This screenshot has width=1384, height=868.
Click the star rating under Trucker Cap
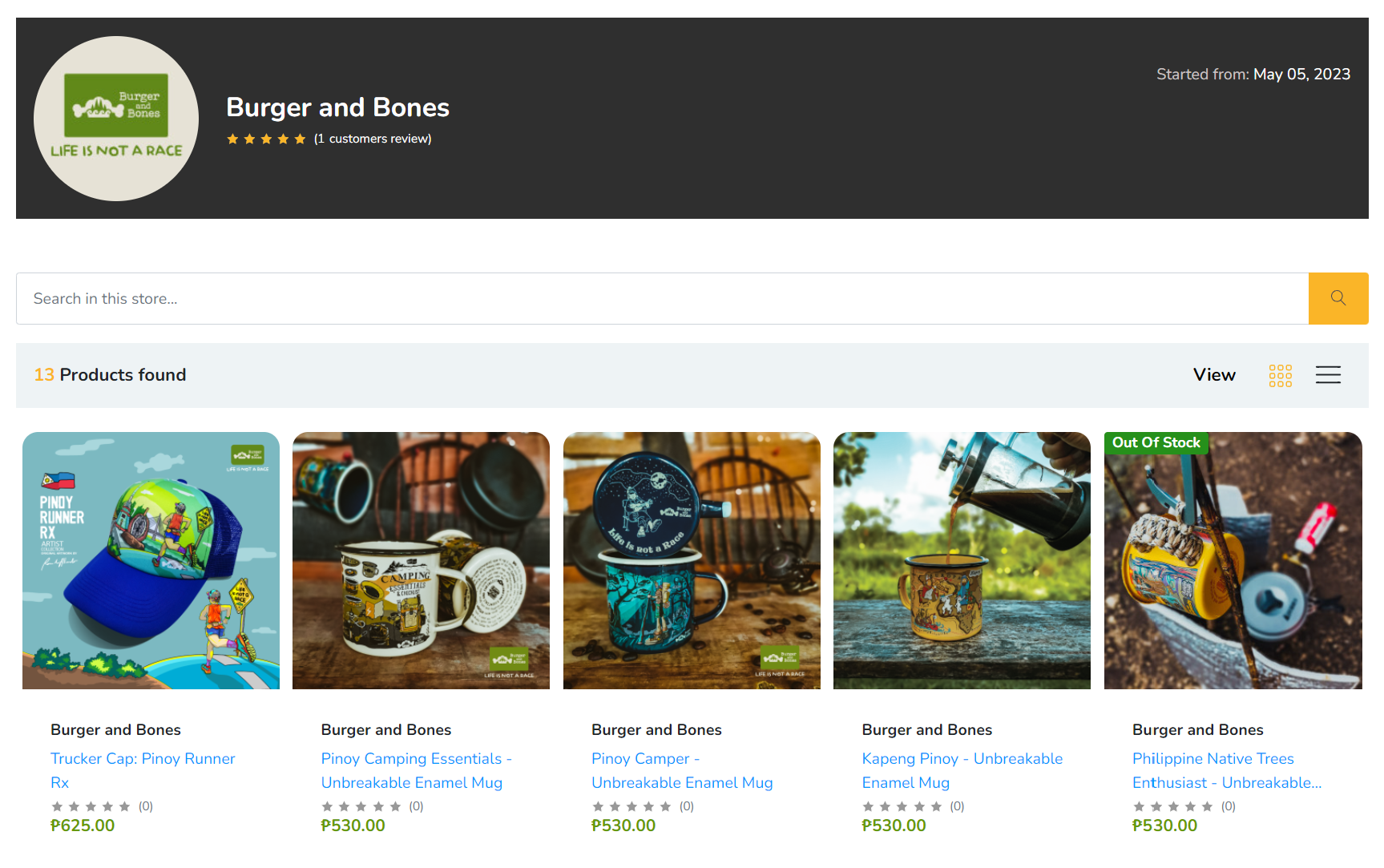click(91, 806)
